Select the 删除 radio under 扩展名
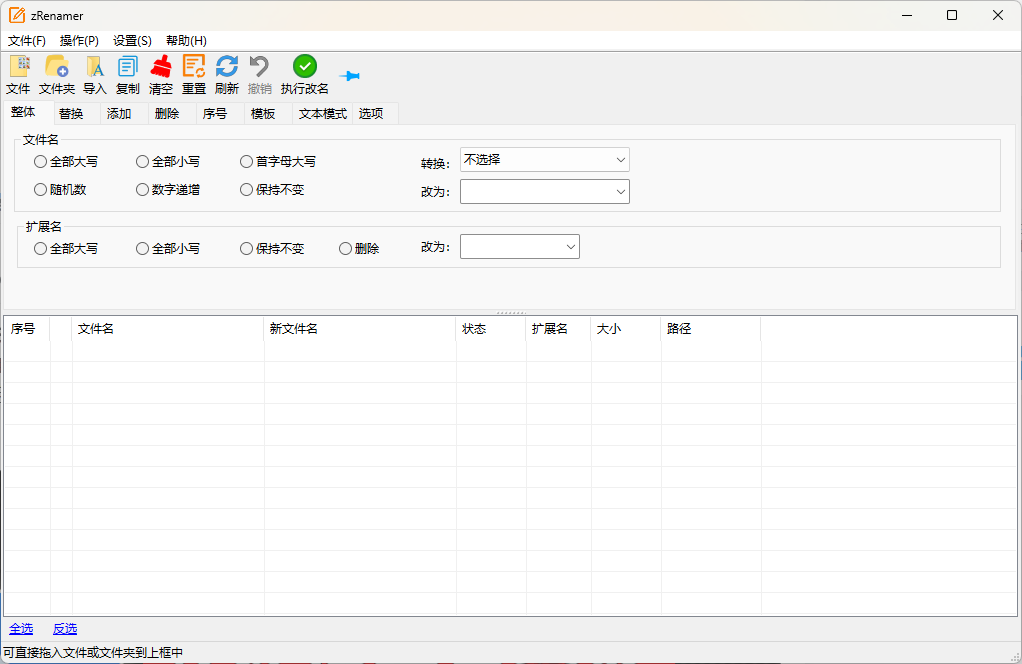 [x=346, y=249]
